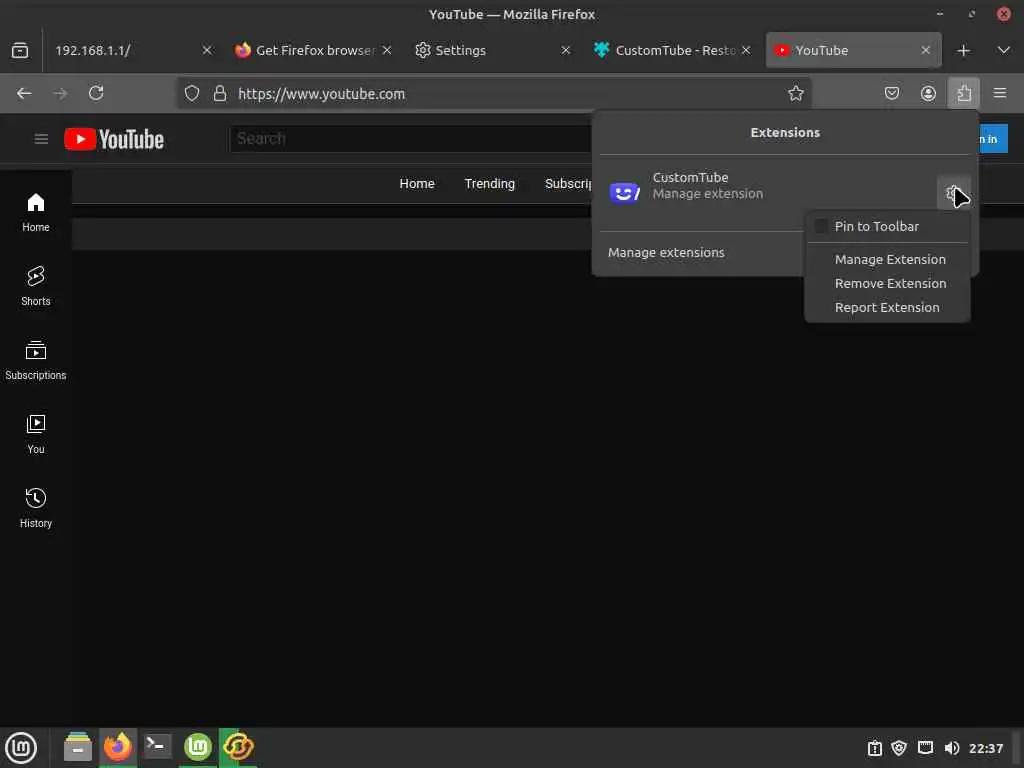Screen dimensions: 1024x768
Task: Open Shorts in the sidebar
Action: [35, 286]
